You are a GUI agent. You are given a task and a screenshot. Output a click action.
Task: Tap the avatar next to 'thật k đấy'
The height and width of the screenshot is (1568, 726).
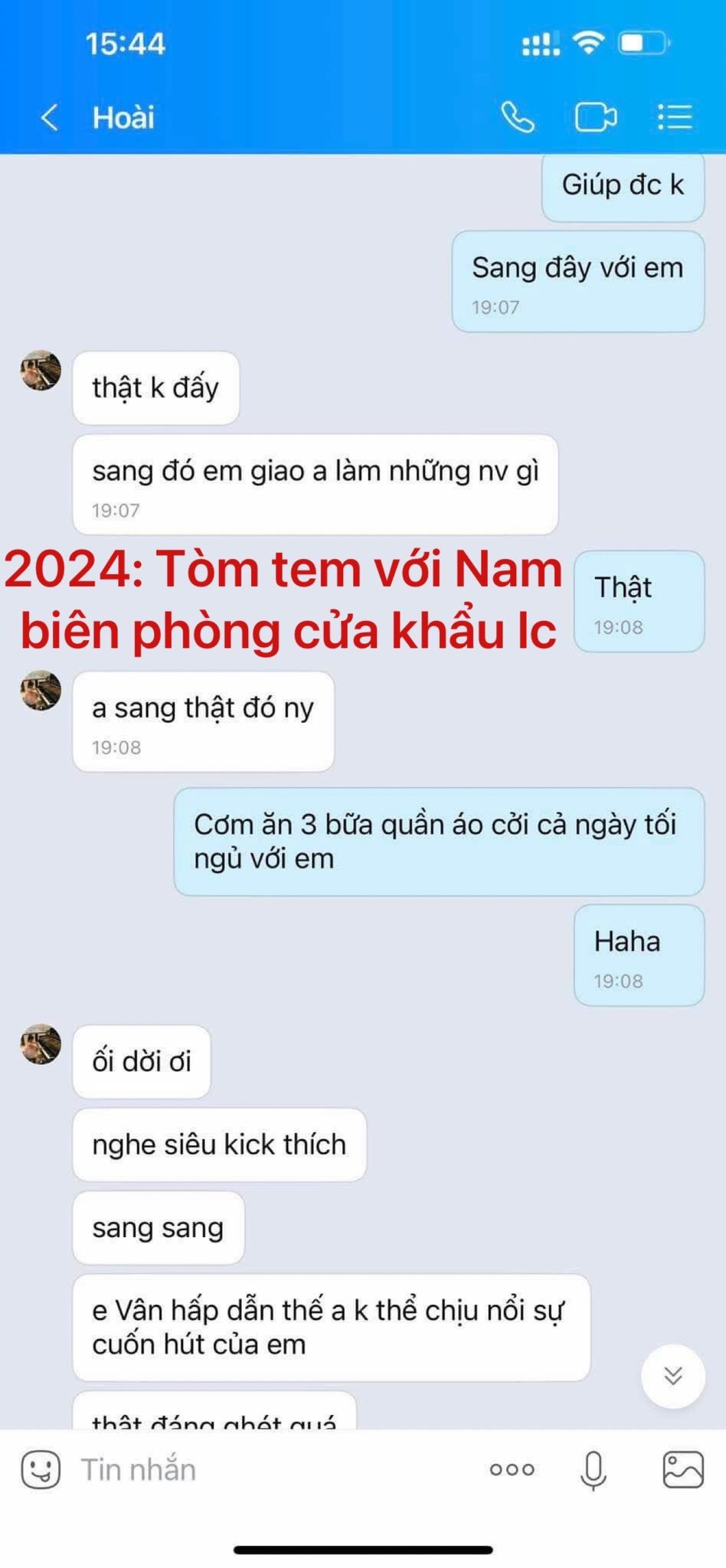point(41,371)
